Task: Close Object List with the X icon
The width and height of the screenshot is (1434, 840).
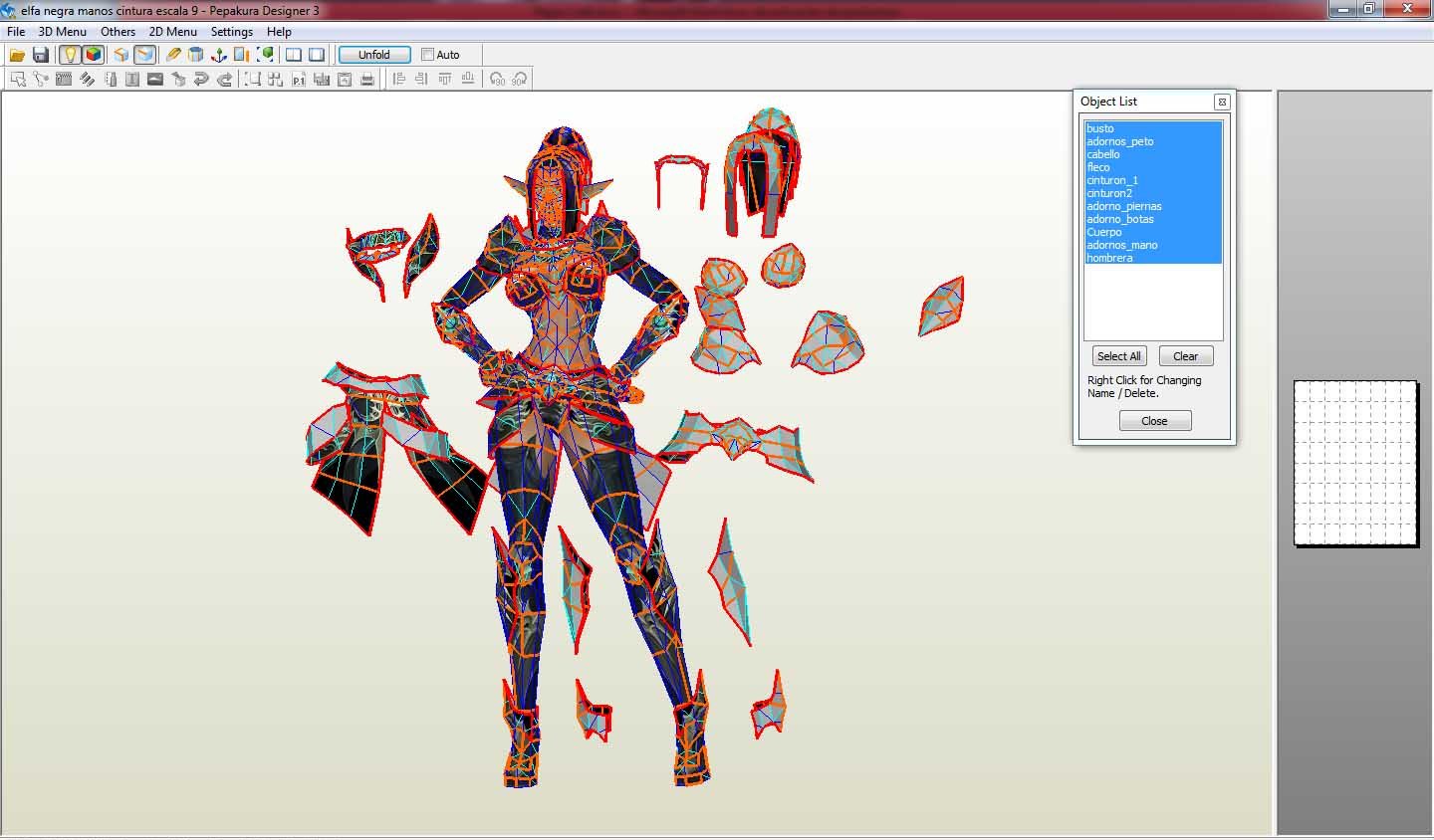Action: coord(1222,102)
